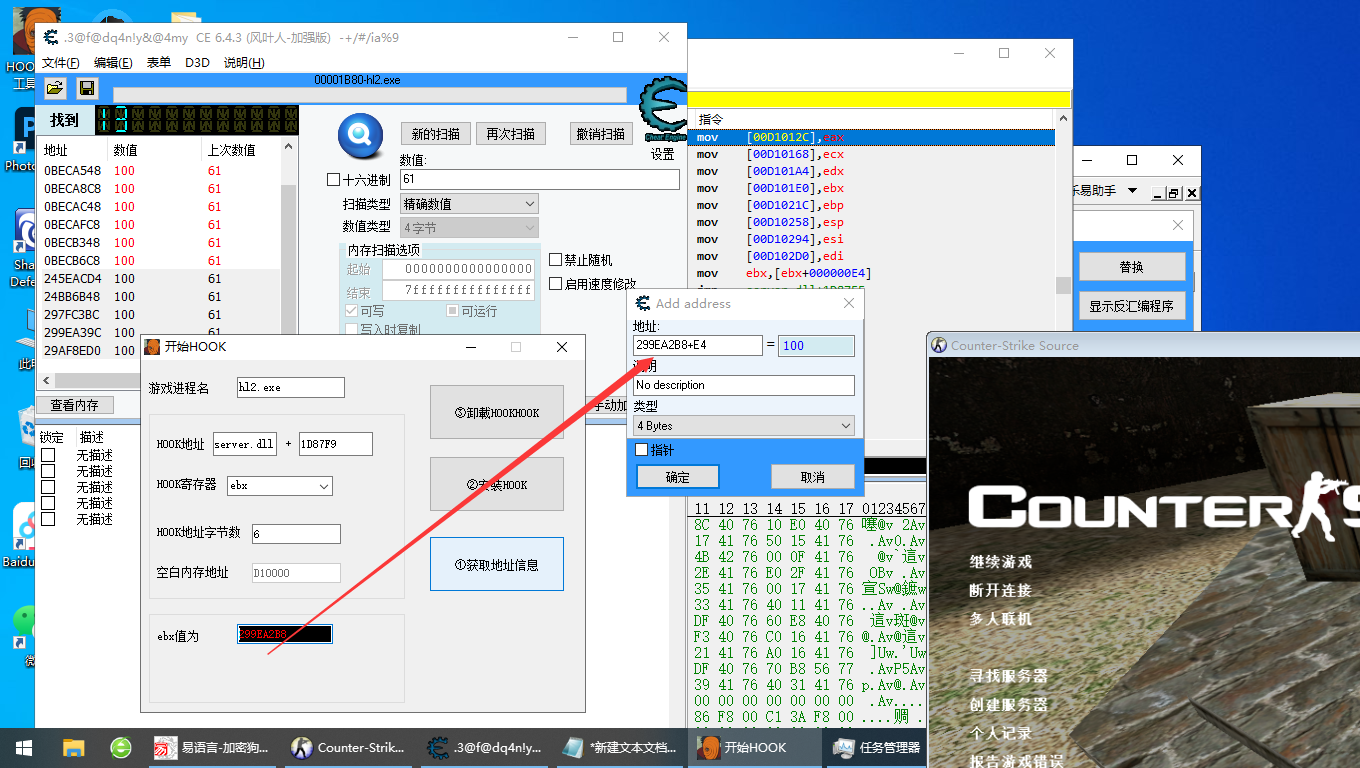This screenshot has height=768, width=1360.
Task: Open the 扫描类型 scan type dropdown
Action: point(468,203)
